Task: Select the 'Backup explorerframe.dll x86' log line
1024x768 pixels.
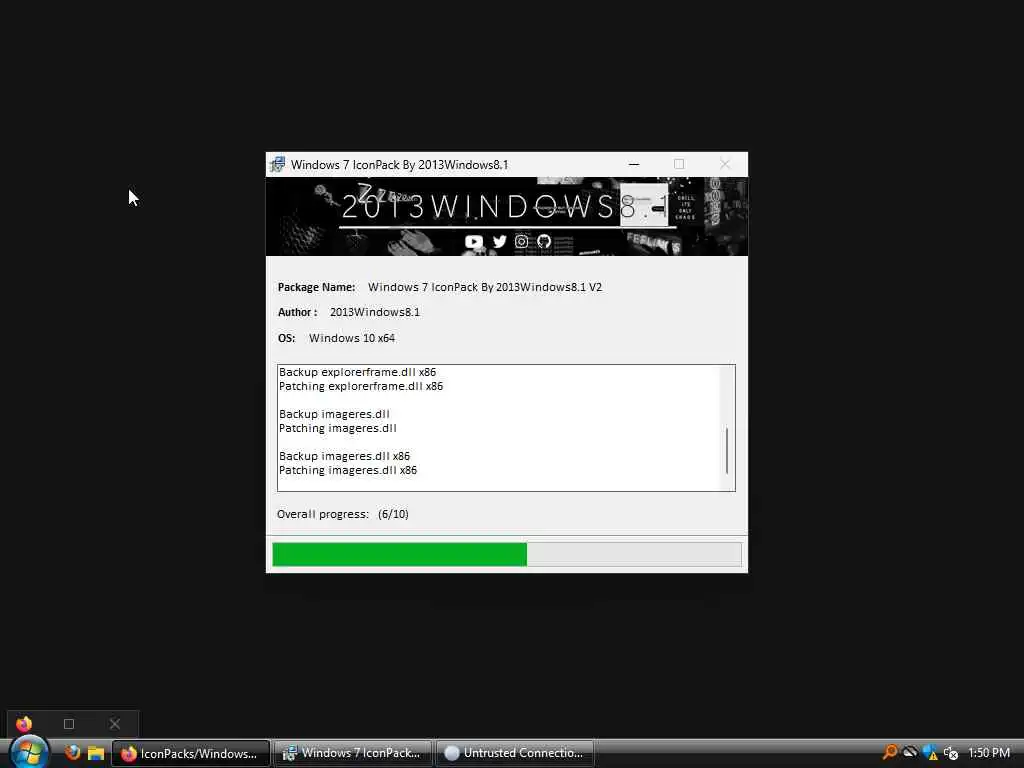Action: click(x=357, y=372)
